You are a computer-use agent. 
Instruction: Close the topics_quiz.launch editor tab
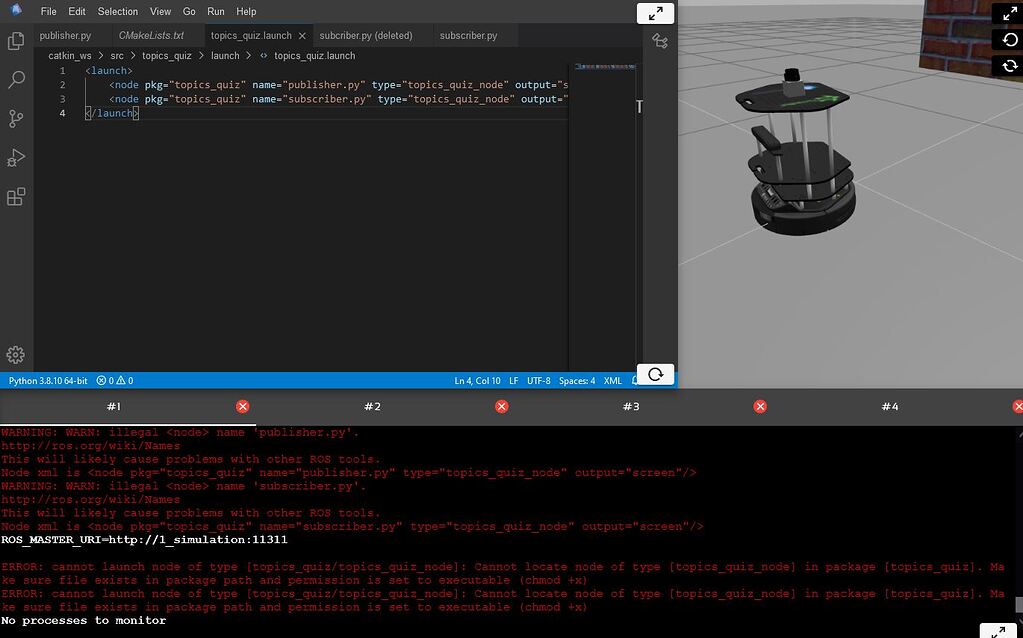coord(303,36)
